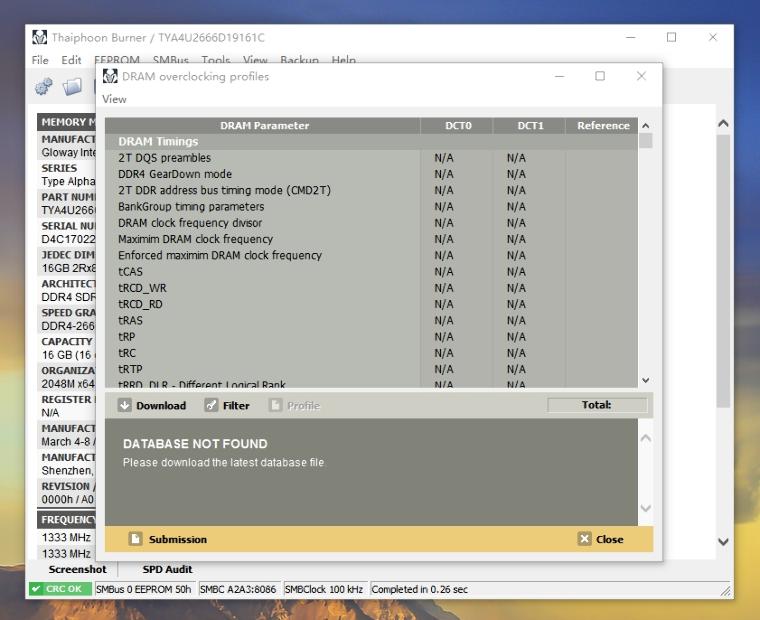Click the gear icon in the main toolbar
The width and height of the screenshot is (760, 620).
[x=44, y=87]
